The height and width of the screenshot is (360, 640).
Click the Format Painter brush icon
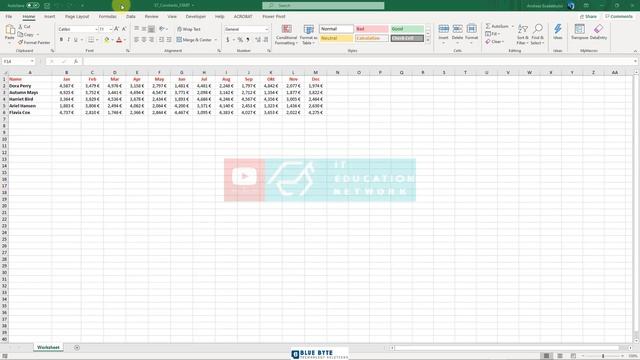tap(20, 42)
